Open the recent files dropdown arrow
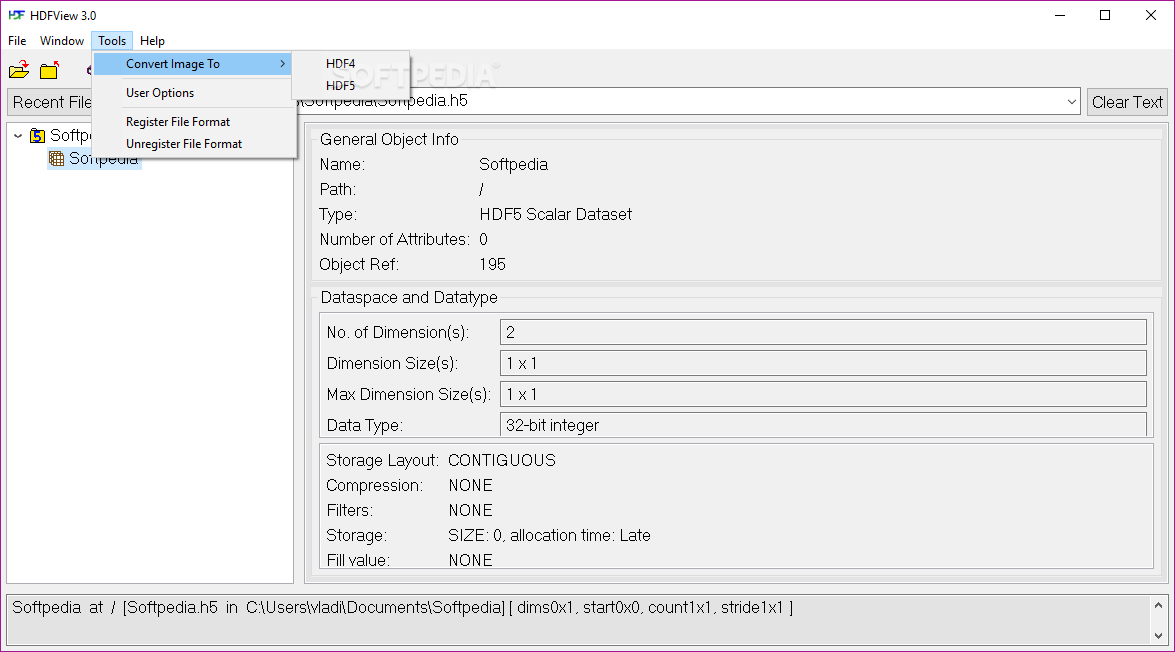The width and height of the screenshot is (1175, 652). click(x=1072, y=102)
